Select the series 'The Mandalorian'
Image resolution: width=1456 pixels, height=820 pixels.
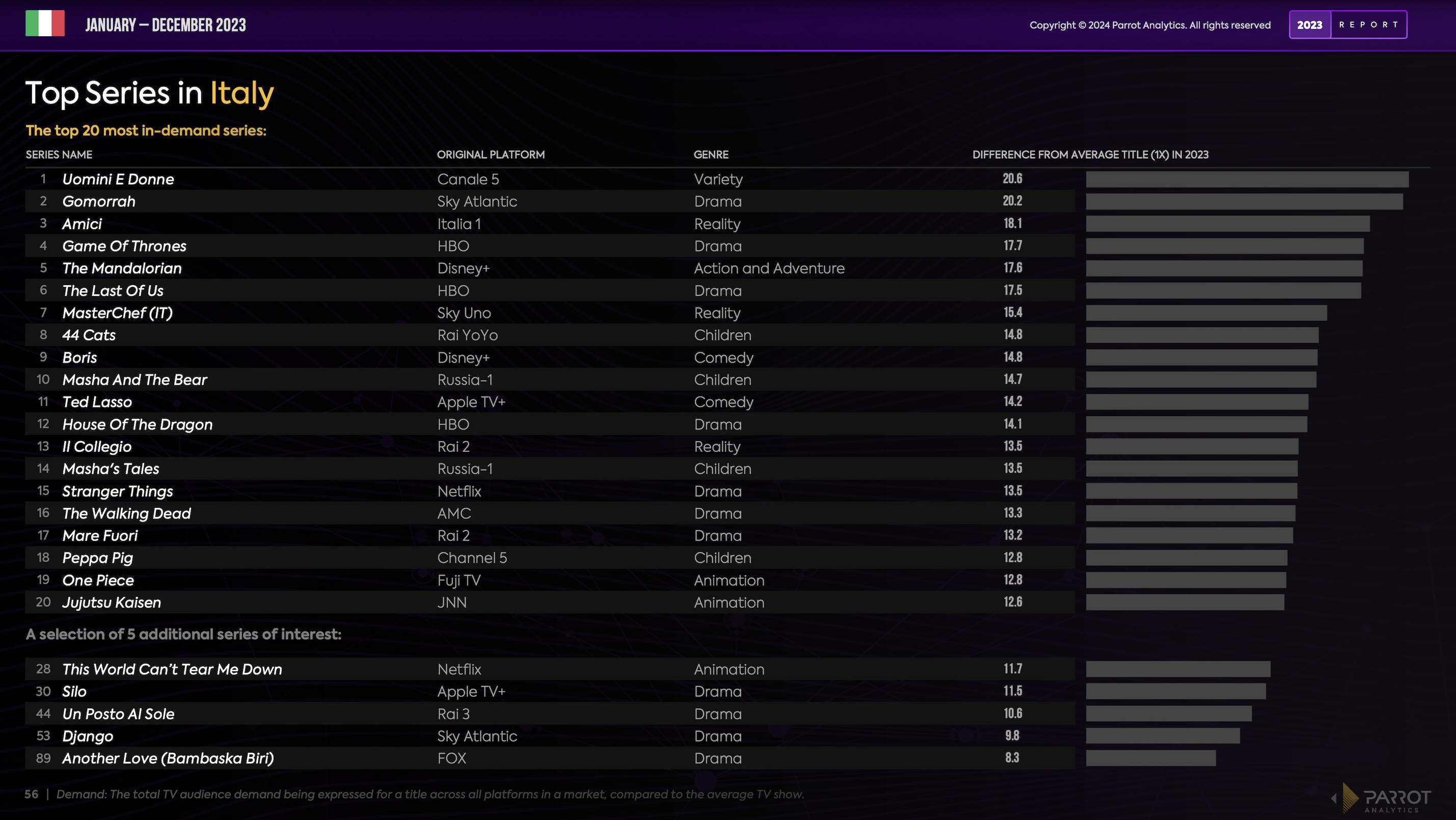[x=122, y=268]
